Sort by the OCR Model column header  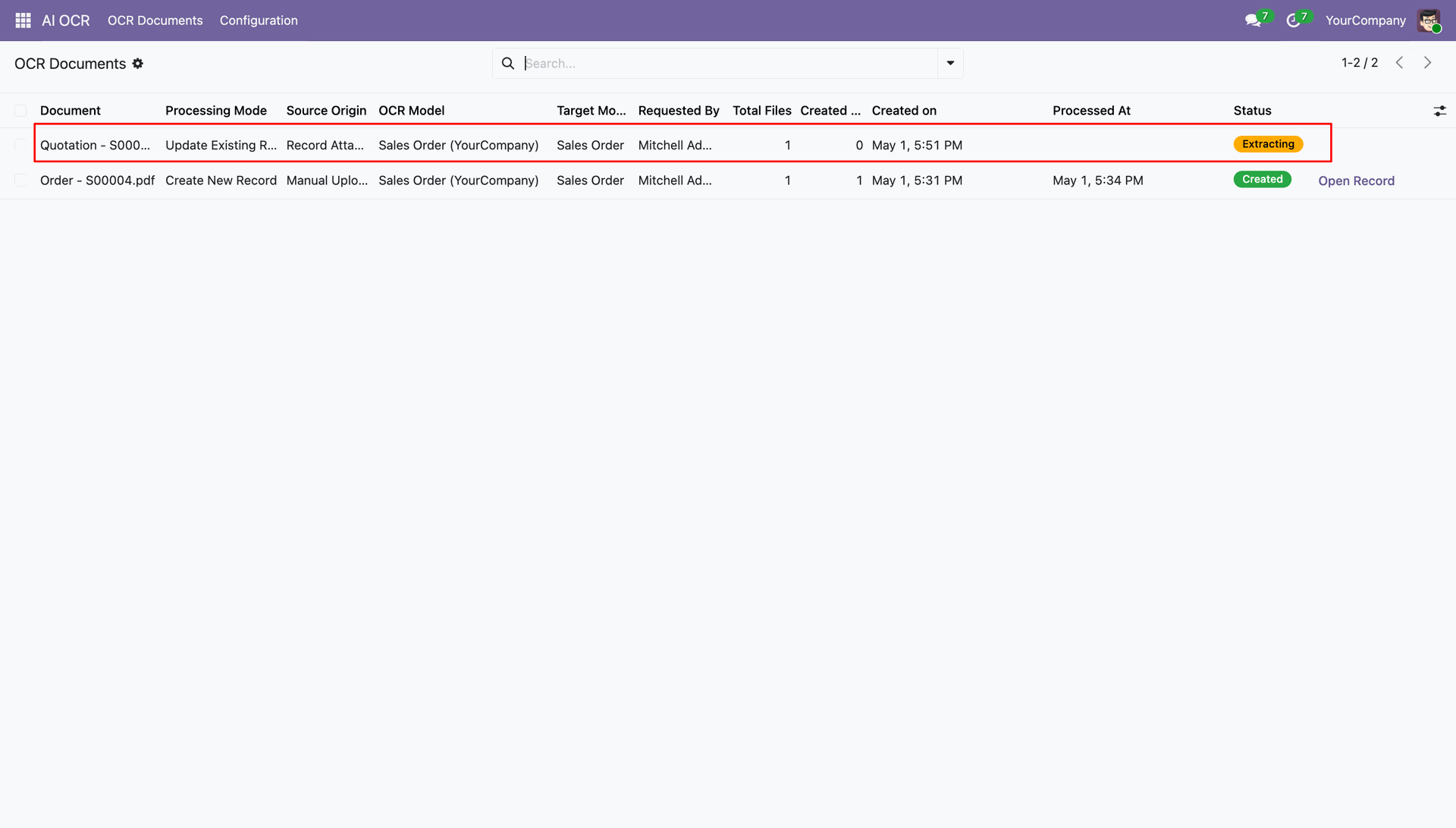coord(412,111)
